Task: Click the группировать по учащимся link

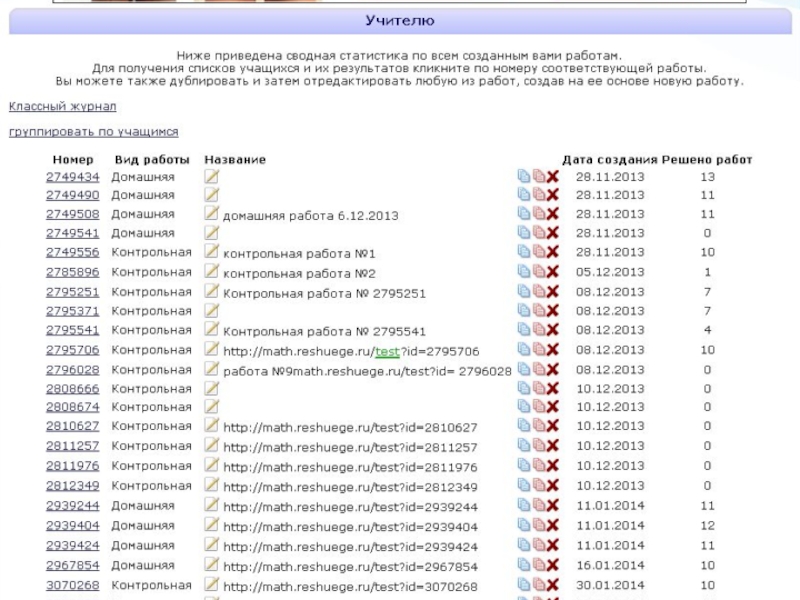Action: (x=93, y=132)
